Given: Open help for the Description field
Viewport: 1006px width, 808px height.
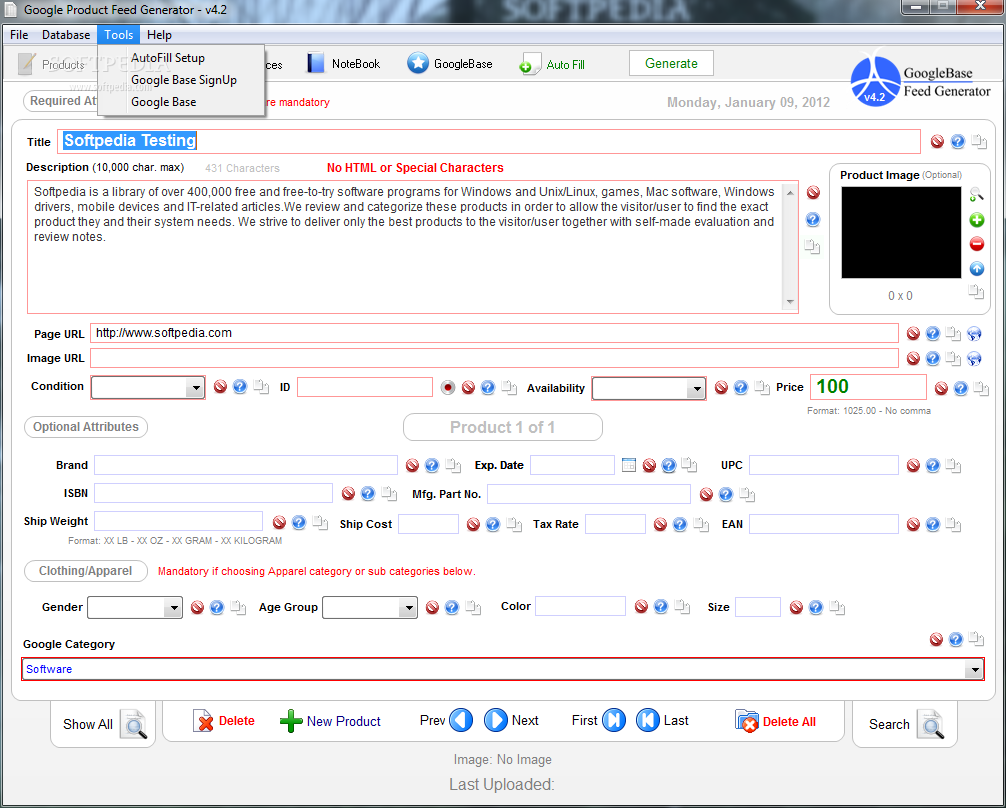Looking at the screenshot, I should tap(813, 219).
